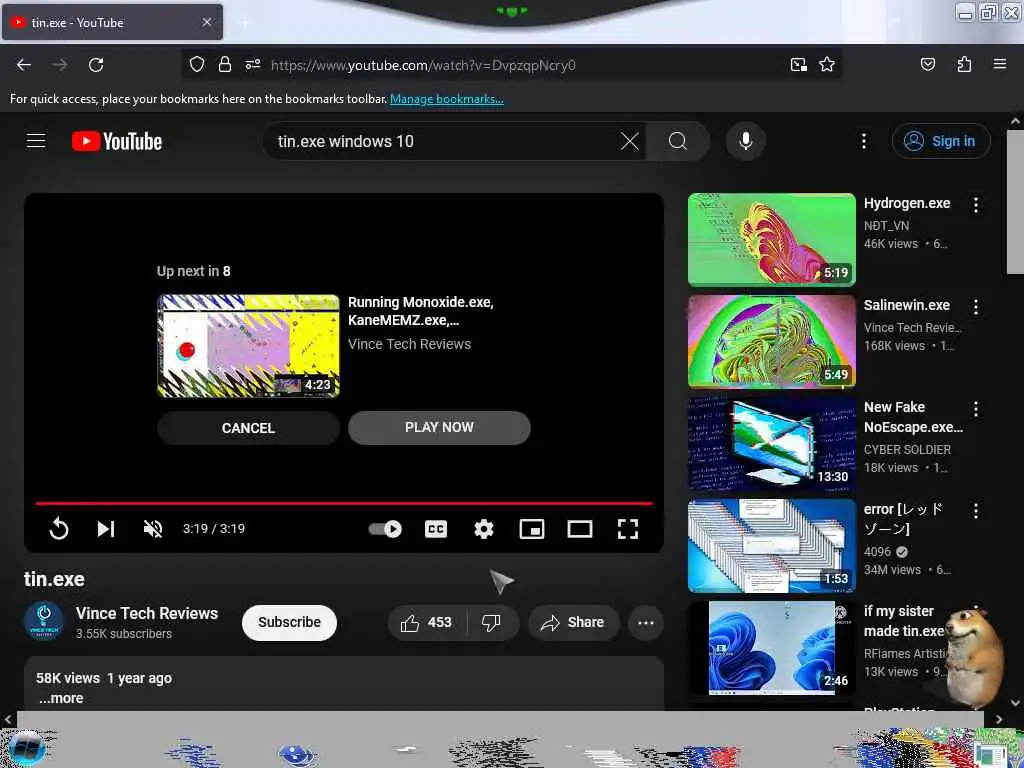Open Windows Start orb in taskbar

(26, 748)
